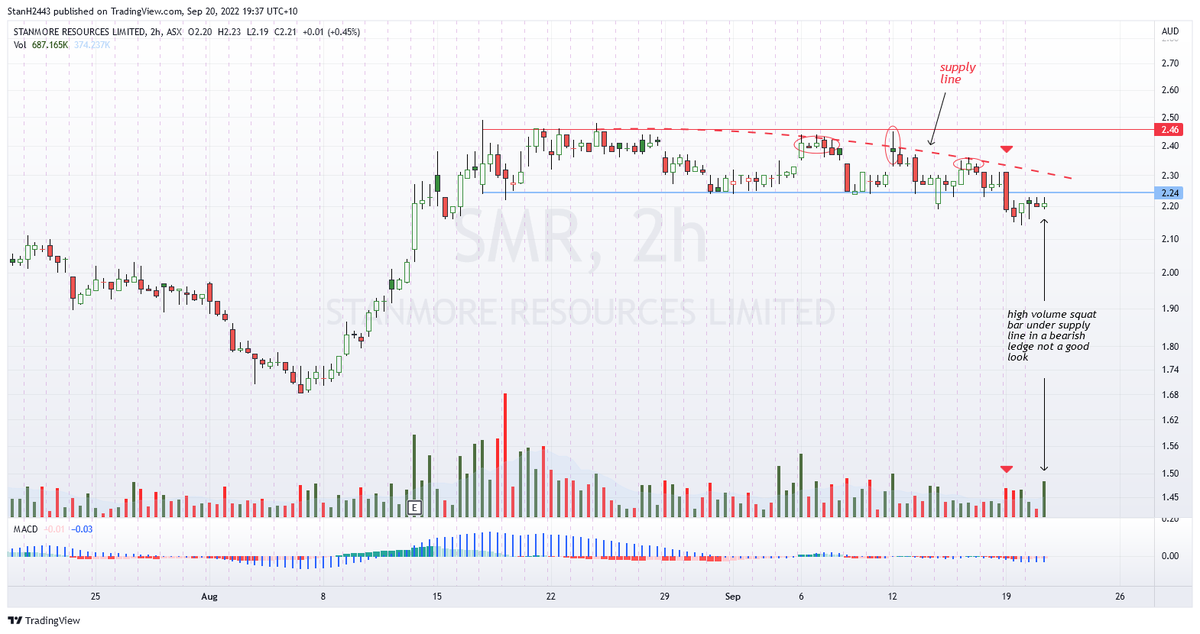Screen dimensions: 1200x634
Task: Click the '15' date axis label
Action: click(x=438, y=596)
